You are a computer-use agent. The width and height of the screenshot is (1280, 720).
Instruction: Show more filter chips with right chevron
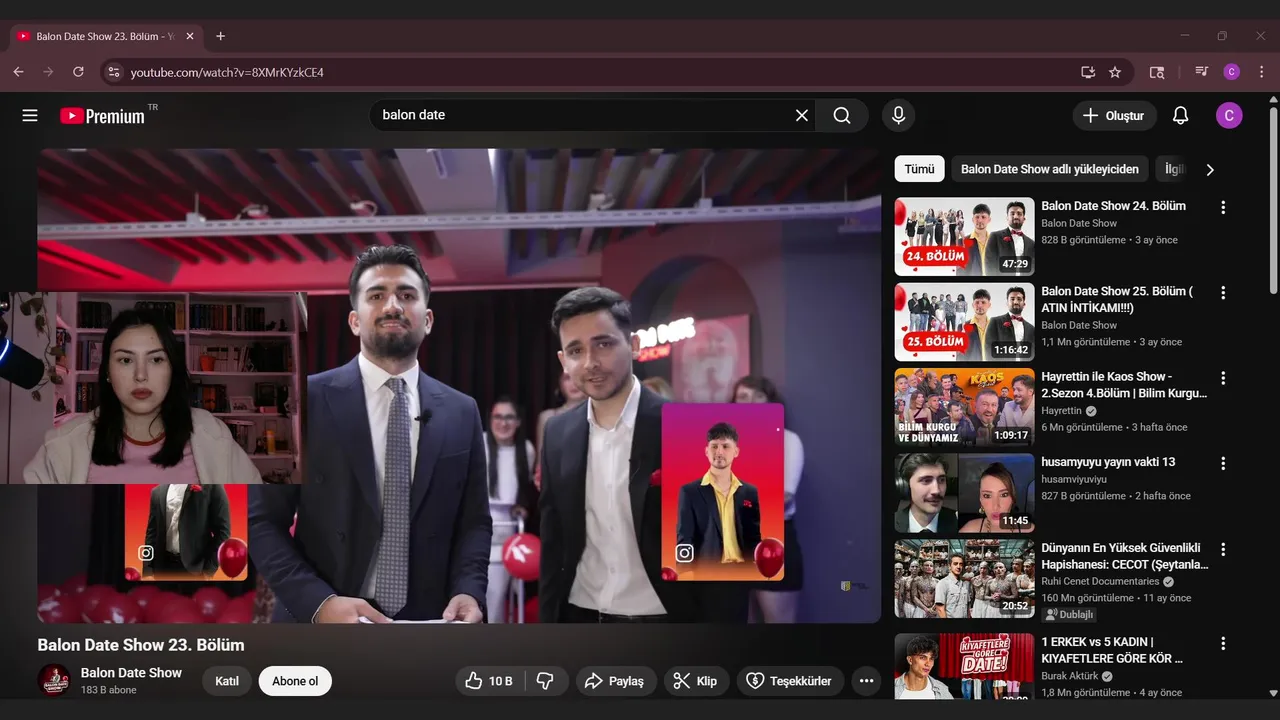pos(1210,169)
